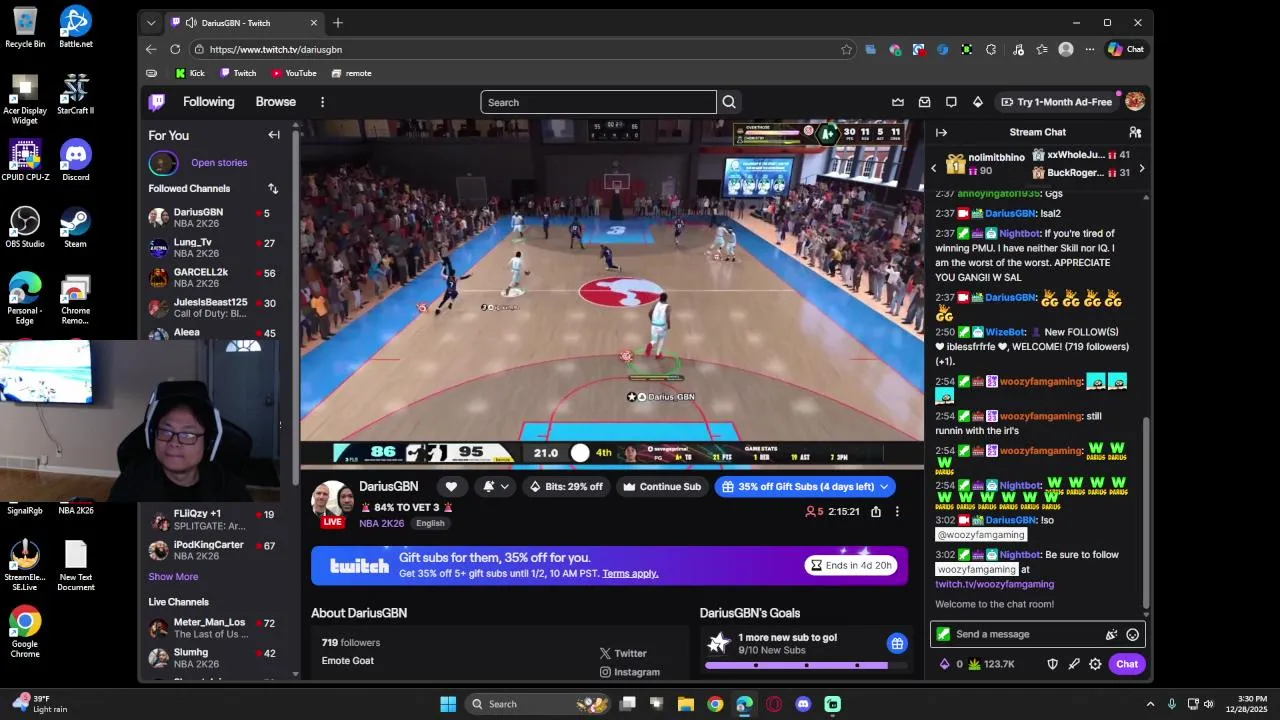Click Show More in followed channels

tap(173, 577)
